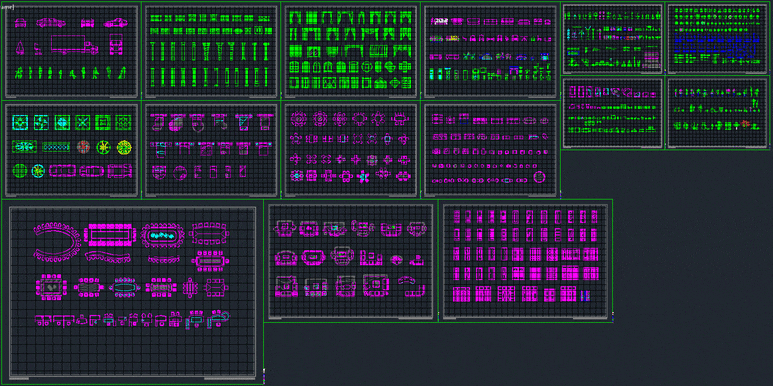Select the red symbol in the small green figures sheet
The width and height of the screenshot is (773, 386).
[745, 124]
